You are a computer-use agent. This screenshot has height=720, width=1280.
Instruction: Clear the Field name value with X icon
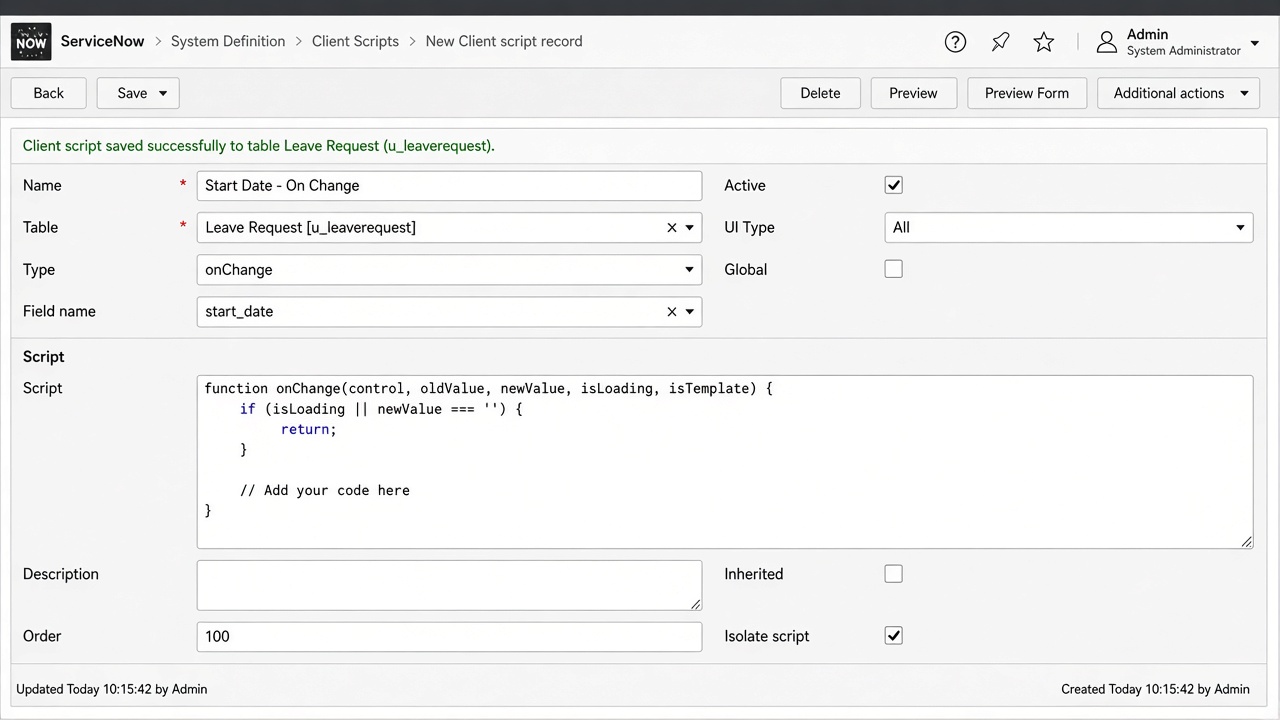672,312
